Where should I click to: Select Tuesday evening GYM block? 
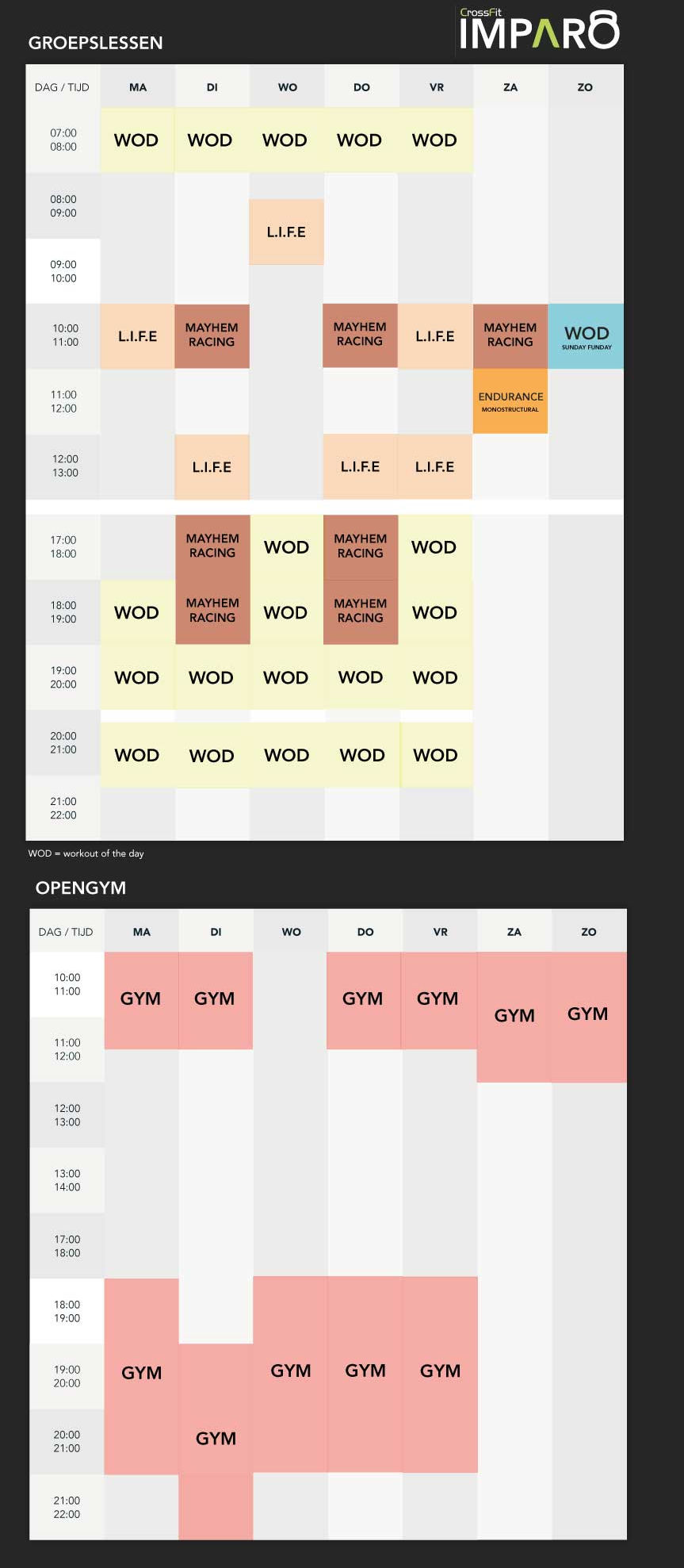pyautogui.click(x=216, y=1441)
